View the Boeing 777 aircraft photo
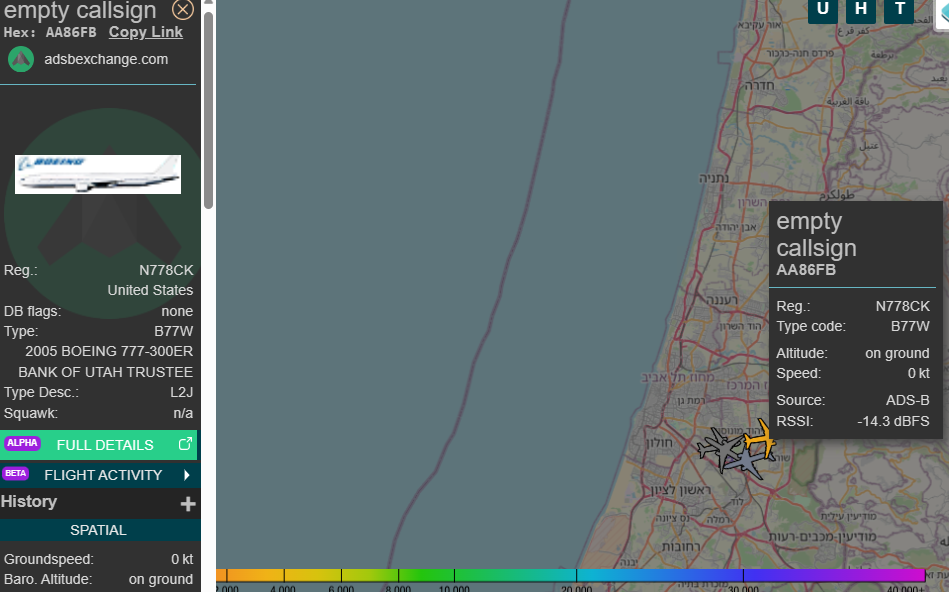The image size is (949, 592). 98,174
